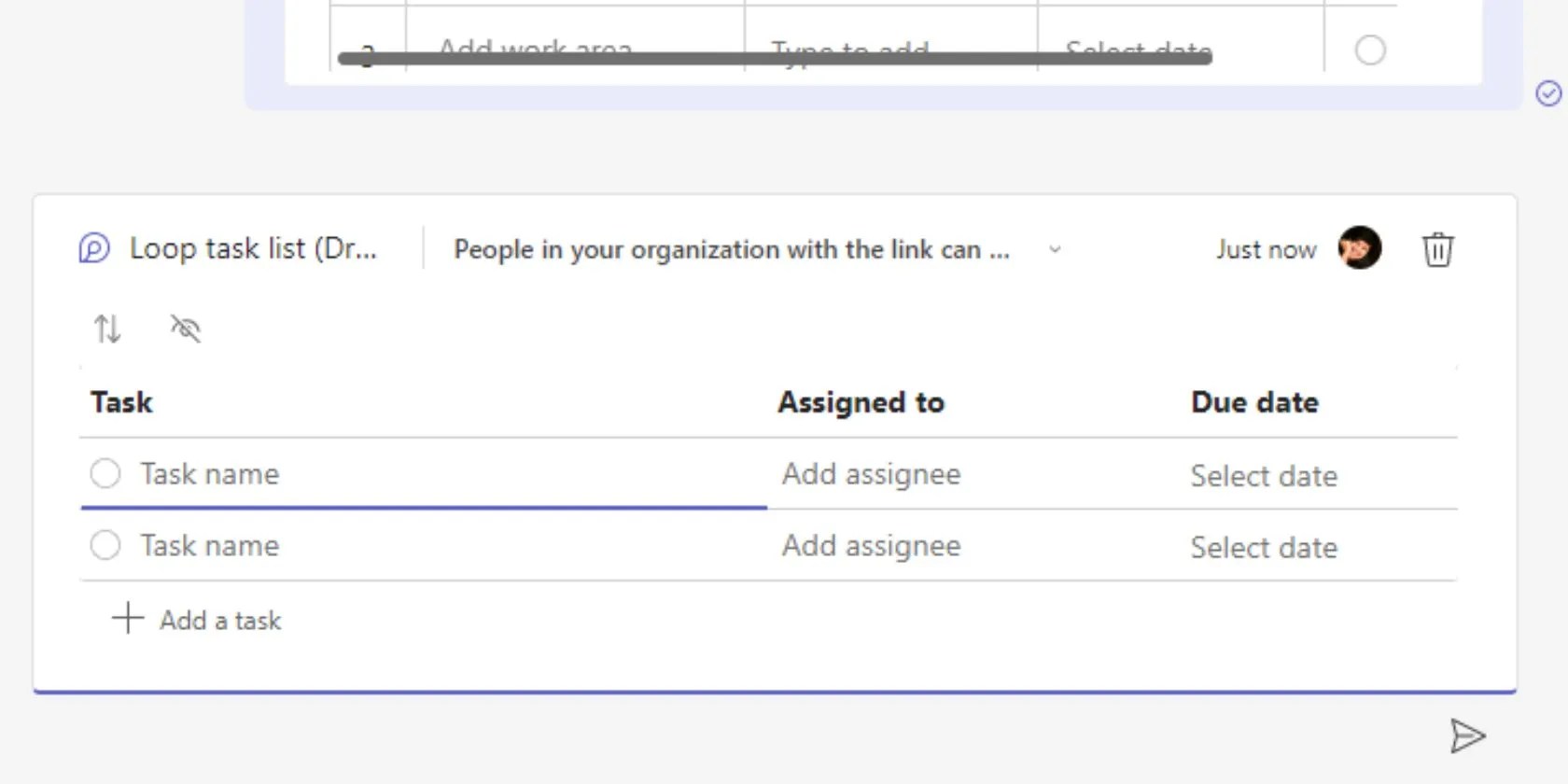Delete the Loop component via trash icon
Image resolution: width=1568 pixels, height=784 pixels.
click(x=1437, y=249)
